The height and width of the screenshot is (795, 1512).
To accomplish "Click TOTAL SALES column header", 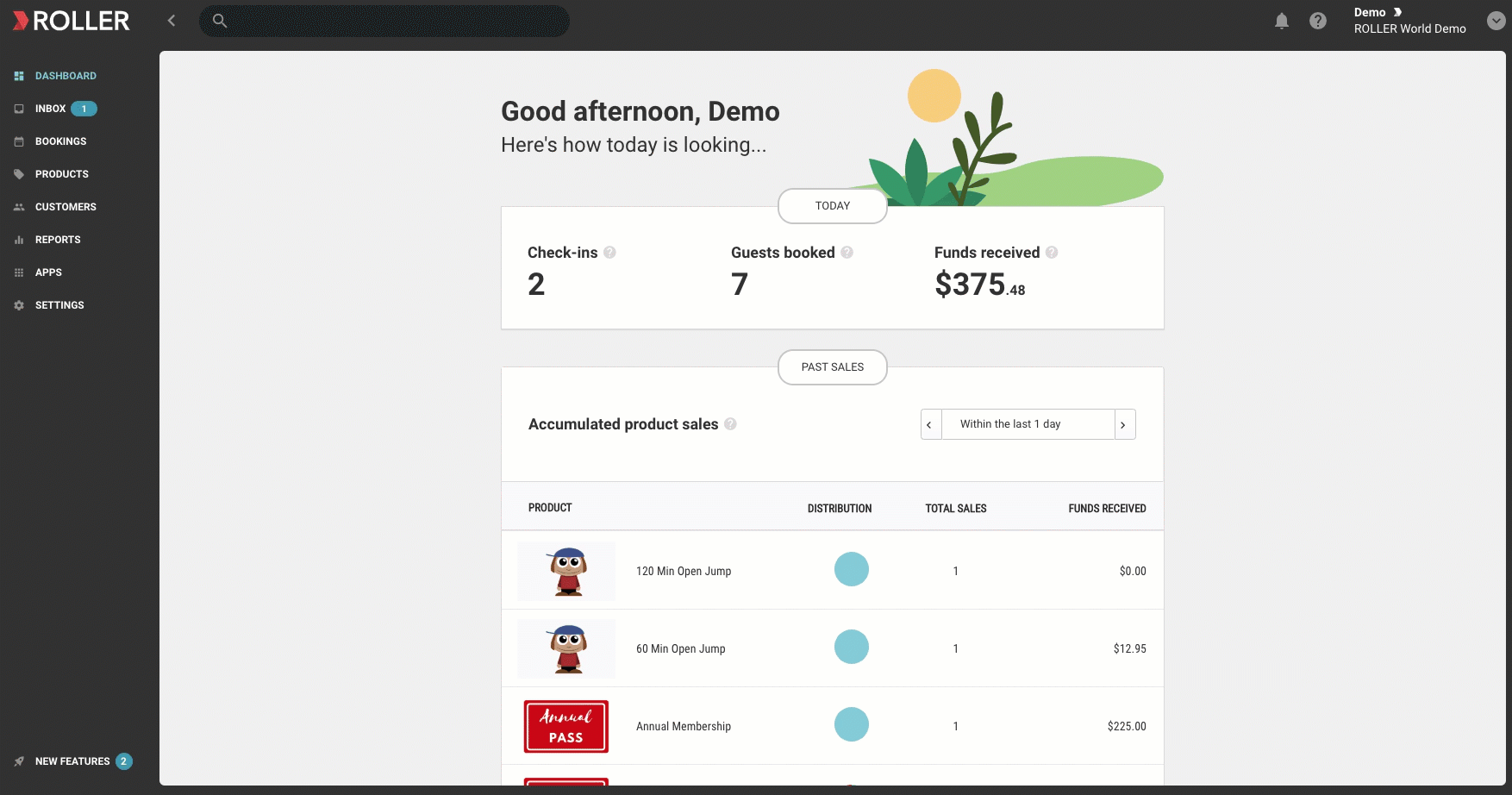I will click(956, 509).
